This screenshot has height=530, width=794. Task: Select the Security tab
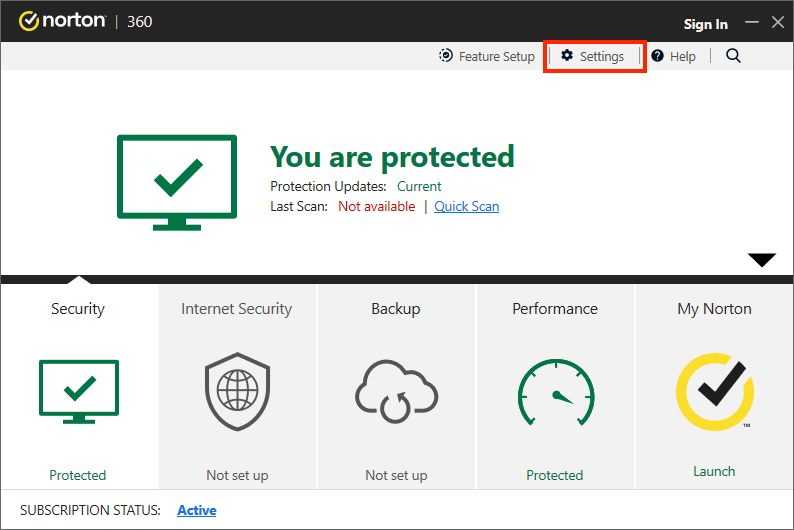pos(78,309)
